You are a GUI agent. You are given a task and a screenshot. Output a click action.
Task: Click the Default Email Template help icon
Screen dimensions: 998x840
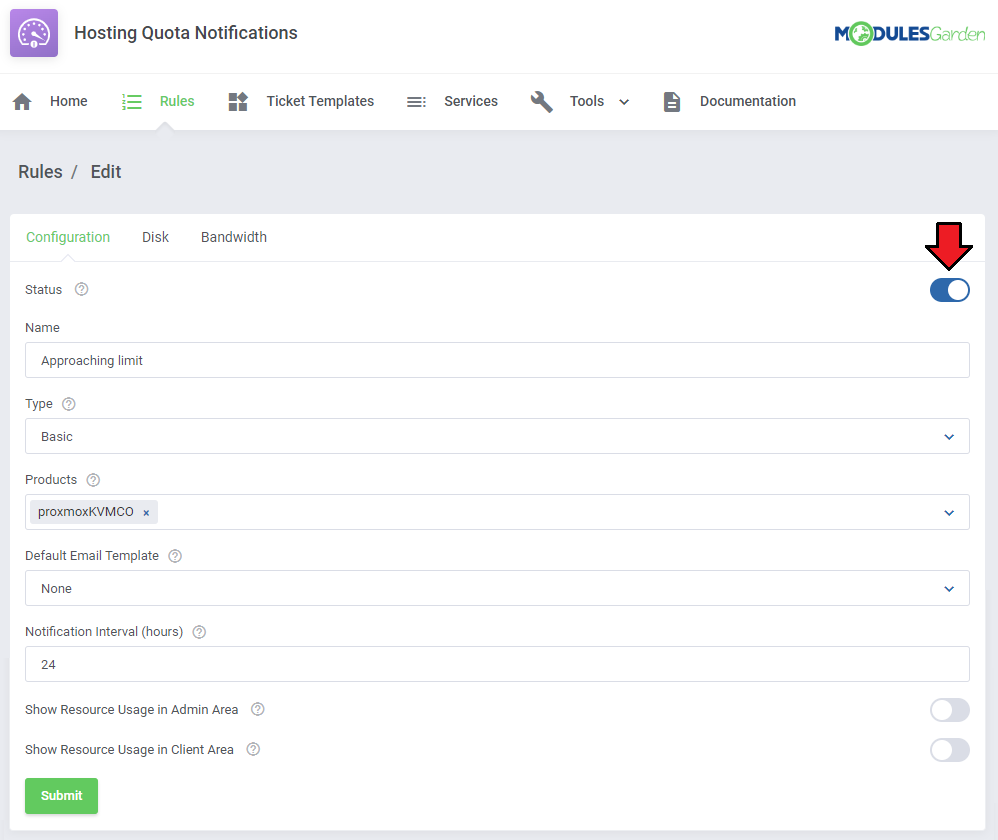175,556
